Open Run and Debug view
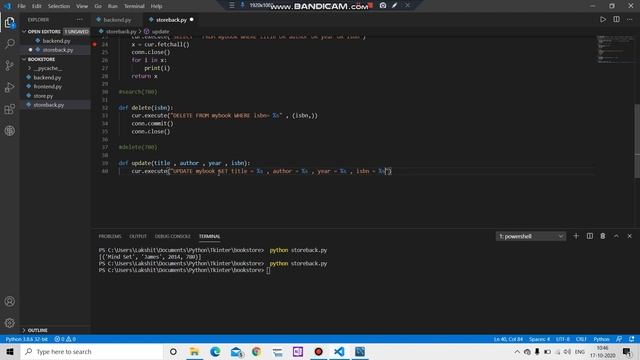The height and width of the screenshot is (360, 640). click(x=10, y=87)
